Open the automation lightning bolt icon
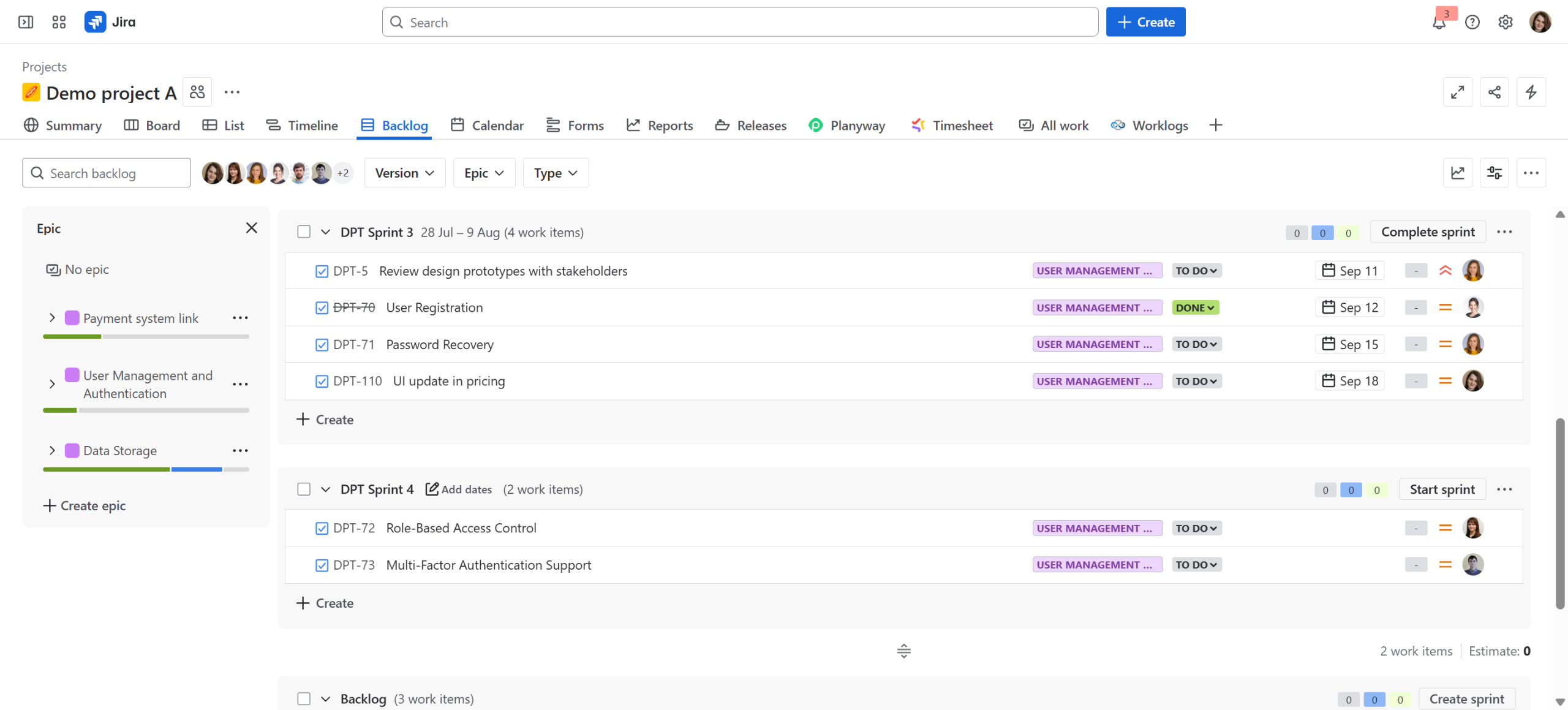 click(1531, 92)
